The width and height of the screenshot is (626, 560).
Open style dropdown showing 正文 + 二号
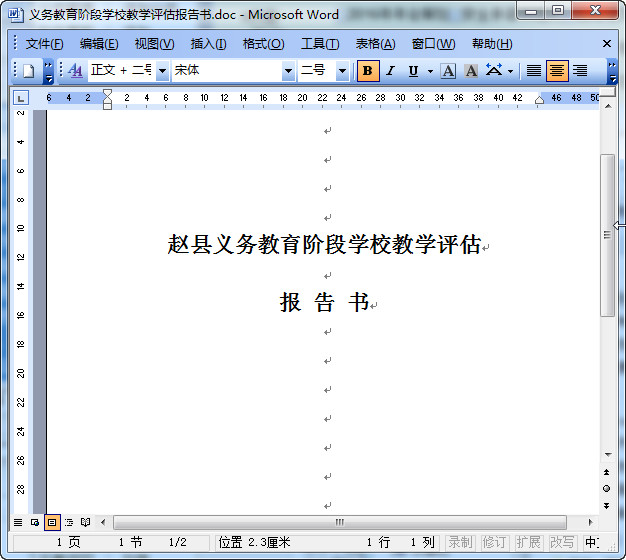click(x=162, y=71)
